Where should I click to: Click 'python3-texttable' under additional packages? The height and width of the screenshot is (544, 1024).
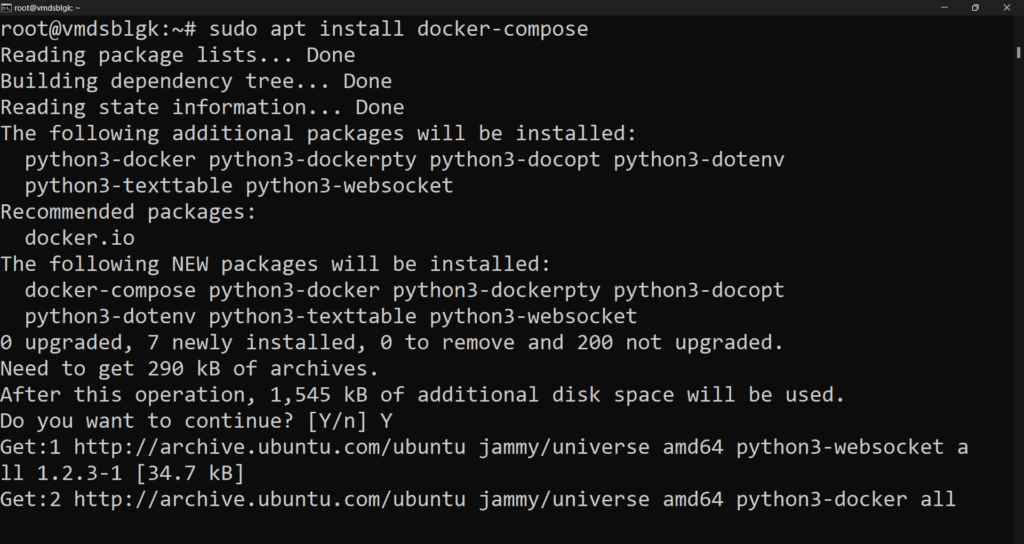(129, 185)
